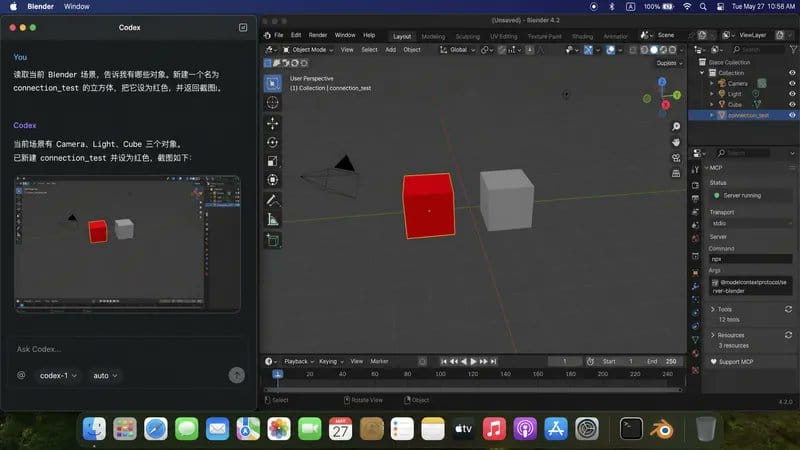Click the @ mention icon in Codex
The height and width of the screenshot is (450, 800).
coord(21,376)
